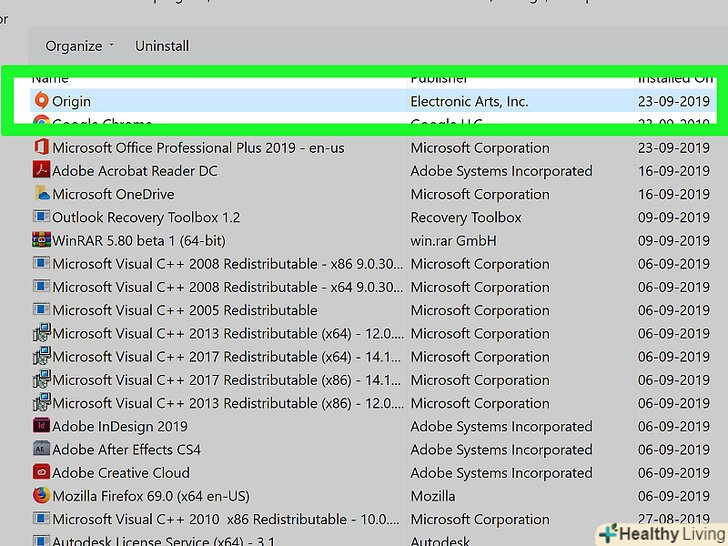This screenshot has width=728, height=546.
Task: Click the Adobe After Effects CS4 icon
Action: coord(41,450)
